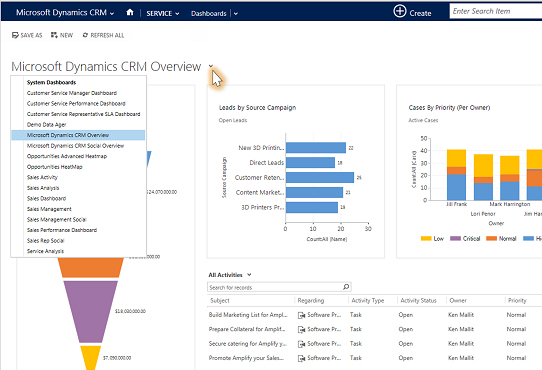542x370 pixels.
Task: Open record icon beside Build Marketing List row
Action: tap(301, 315)
